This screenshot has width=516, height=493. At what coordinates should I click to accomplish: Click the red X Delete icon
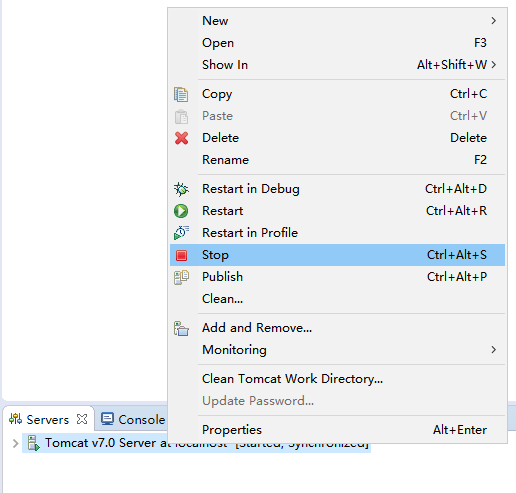[181, 138]
